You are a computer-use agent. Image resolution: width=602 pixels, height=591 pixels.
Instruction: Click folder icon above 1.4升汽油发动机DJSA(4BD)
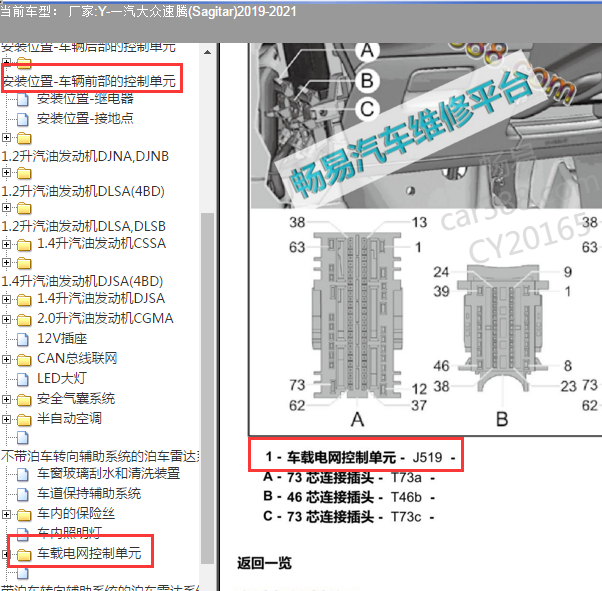coord(24,263)
